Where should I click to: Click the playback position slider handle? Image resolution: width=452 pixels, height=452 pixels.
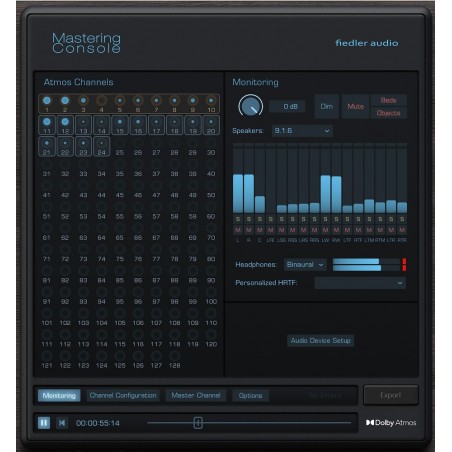[x=198, y=423]
